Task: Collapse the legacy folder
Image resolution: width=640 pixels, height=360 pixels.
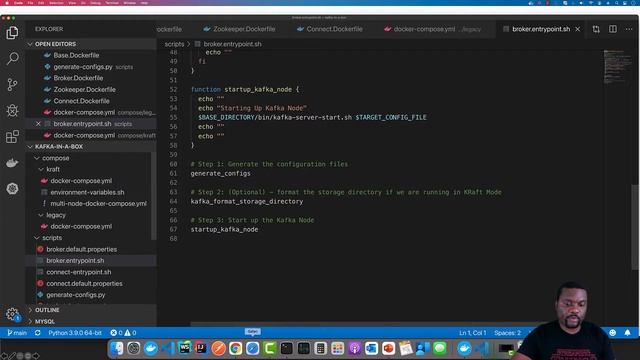Action: coord(41,215)
